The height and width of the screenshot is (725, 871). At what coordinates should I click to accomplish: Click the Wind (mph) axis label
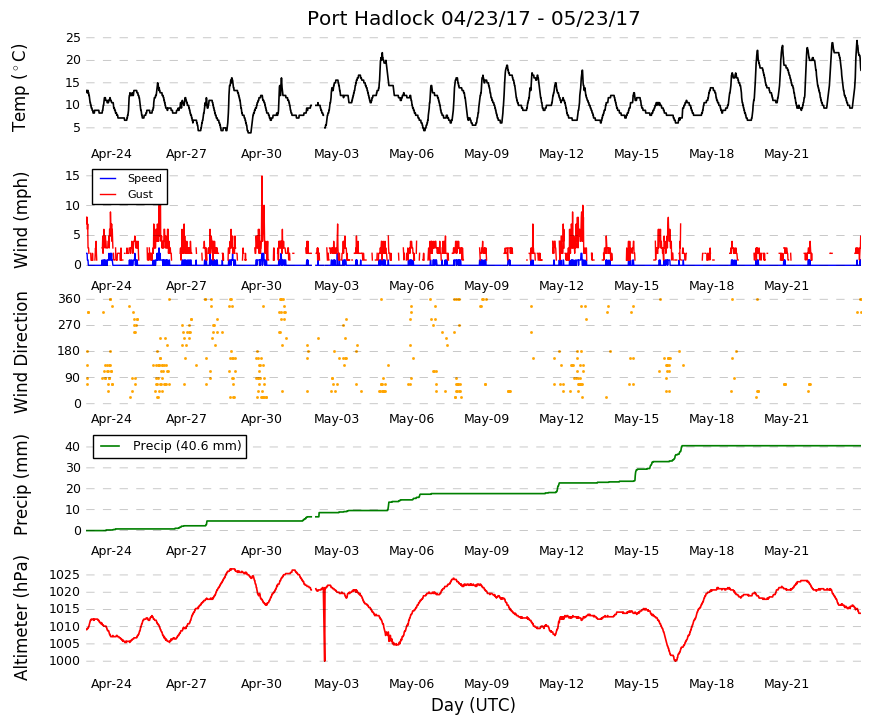tap(20, 221)
